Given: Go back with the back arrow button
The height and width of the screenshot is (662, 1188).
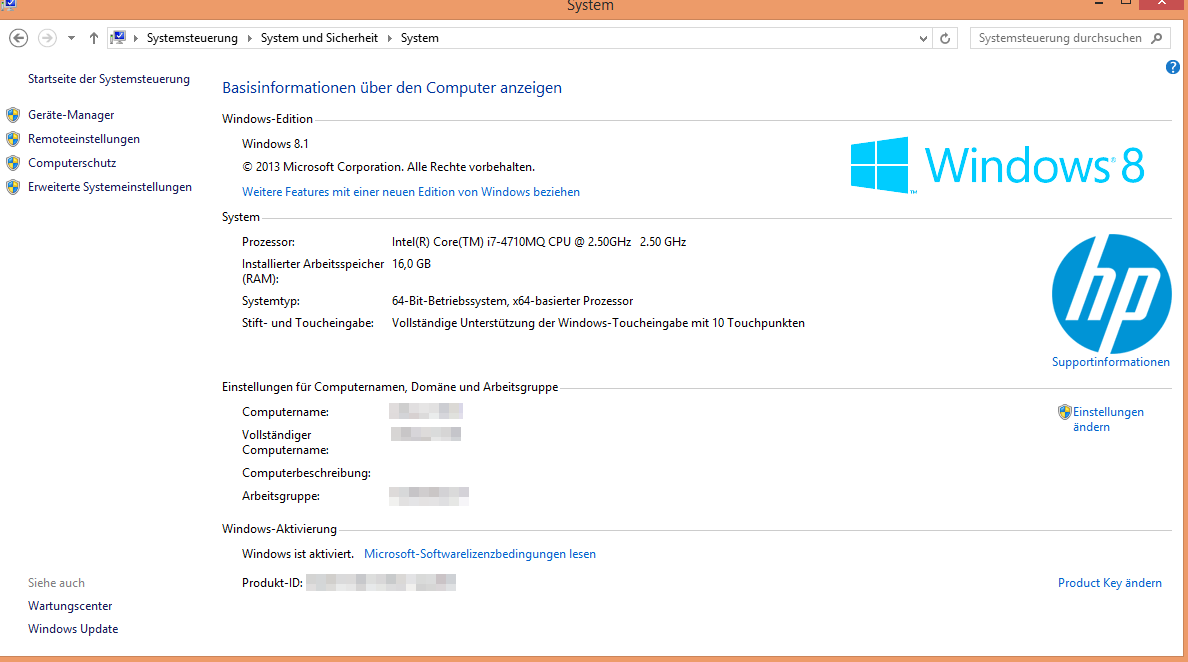Looking at the screenshot, I should [19, 38].
